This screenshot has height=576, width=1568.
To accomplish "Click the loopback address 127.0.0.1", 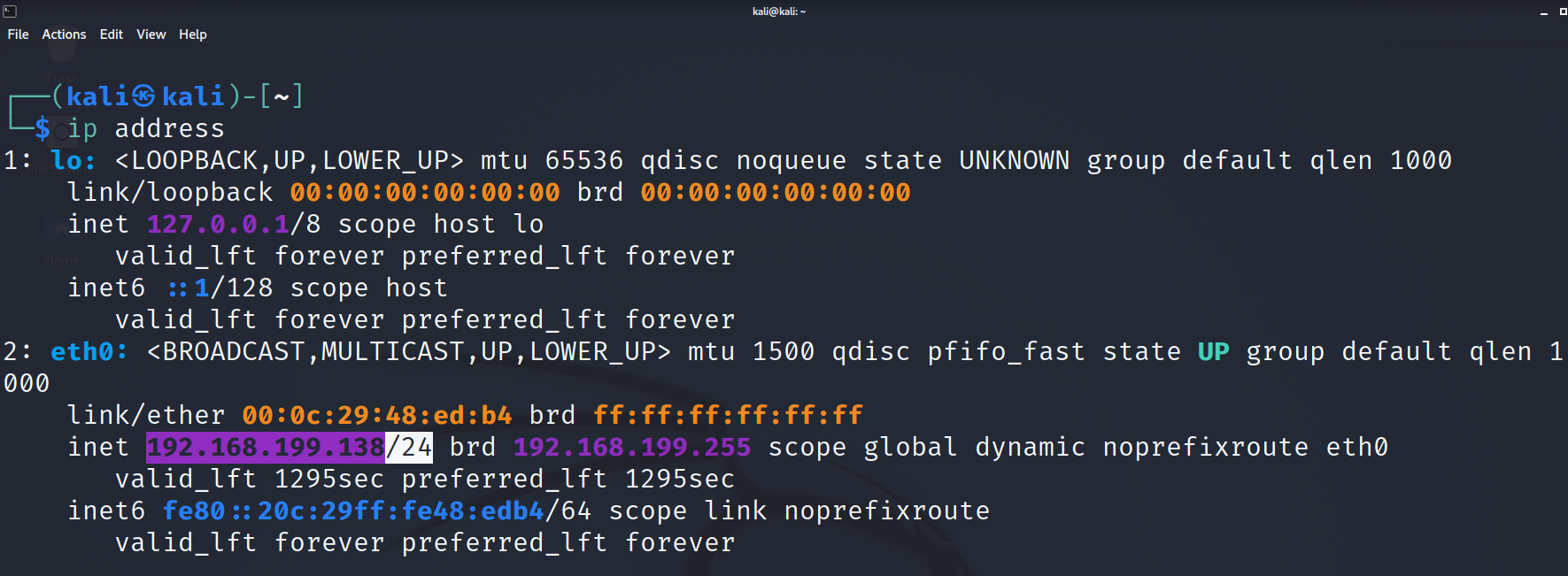I will point(218,225).
